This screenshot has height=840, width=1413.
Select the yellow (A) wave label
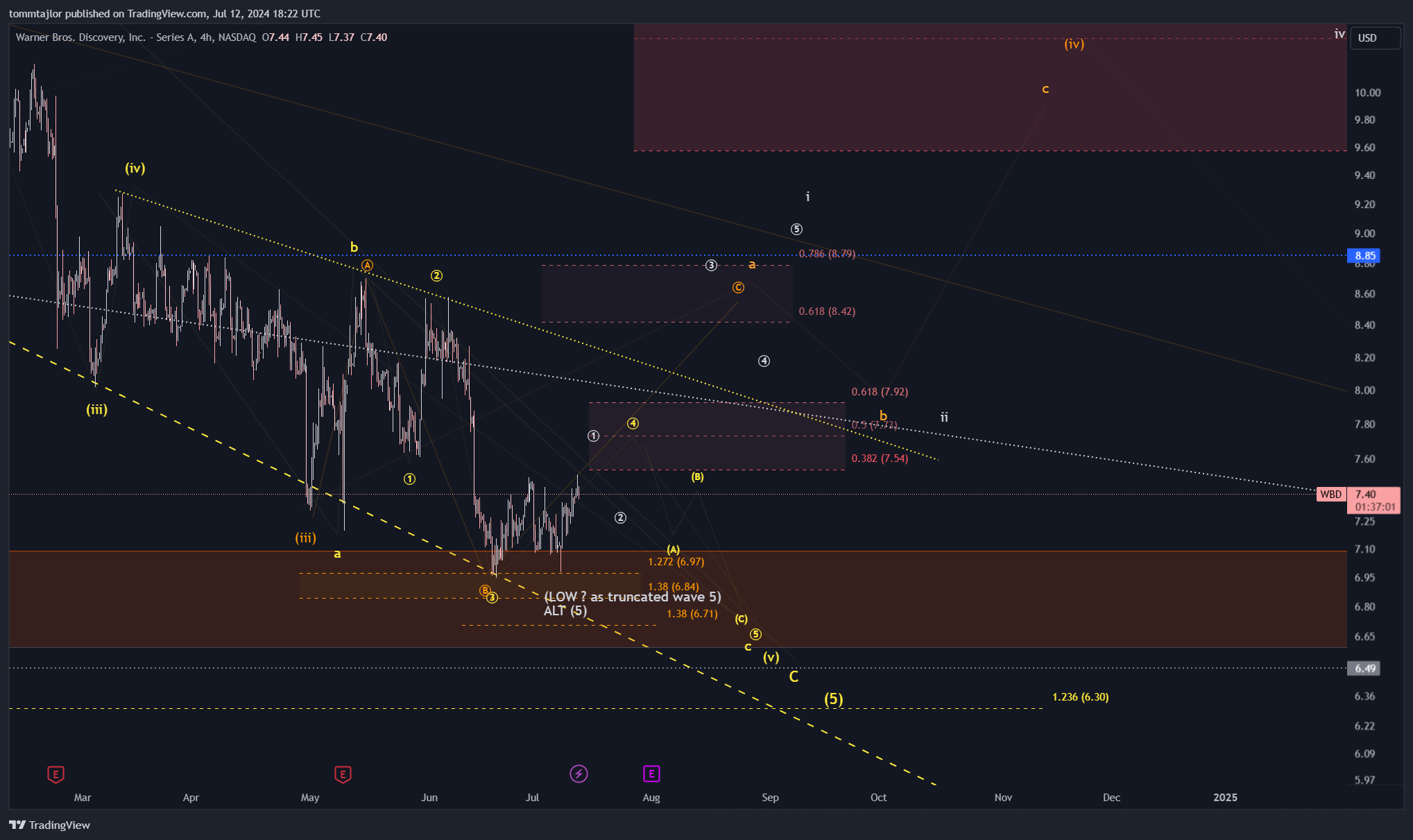pos(673,549)
